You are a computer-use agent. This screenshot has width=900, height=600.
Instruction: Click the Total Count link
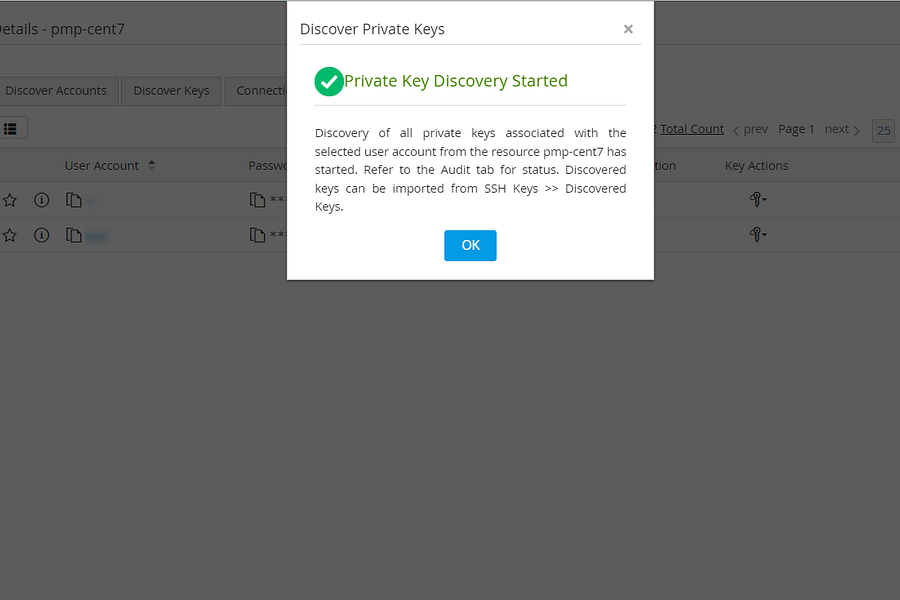coord(691,129)
